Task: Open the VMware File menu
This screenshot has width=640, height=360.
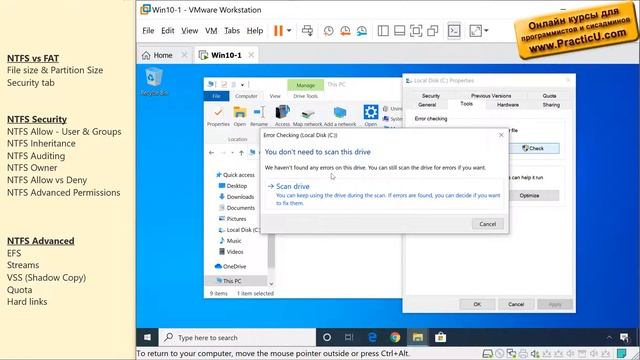Action: (148, 31)
